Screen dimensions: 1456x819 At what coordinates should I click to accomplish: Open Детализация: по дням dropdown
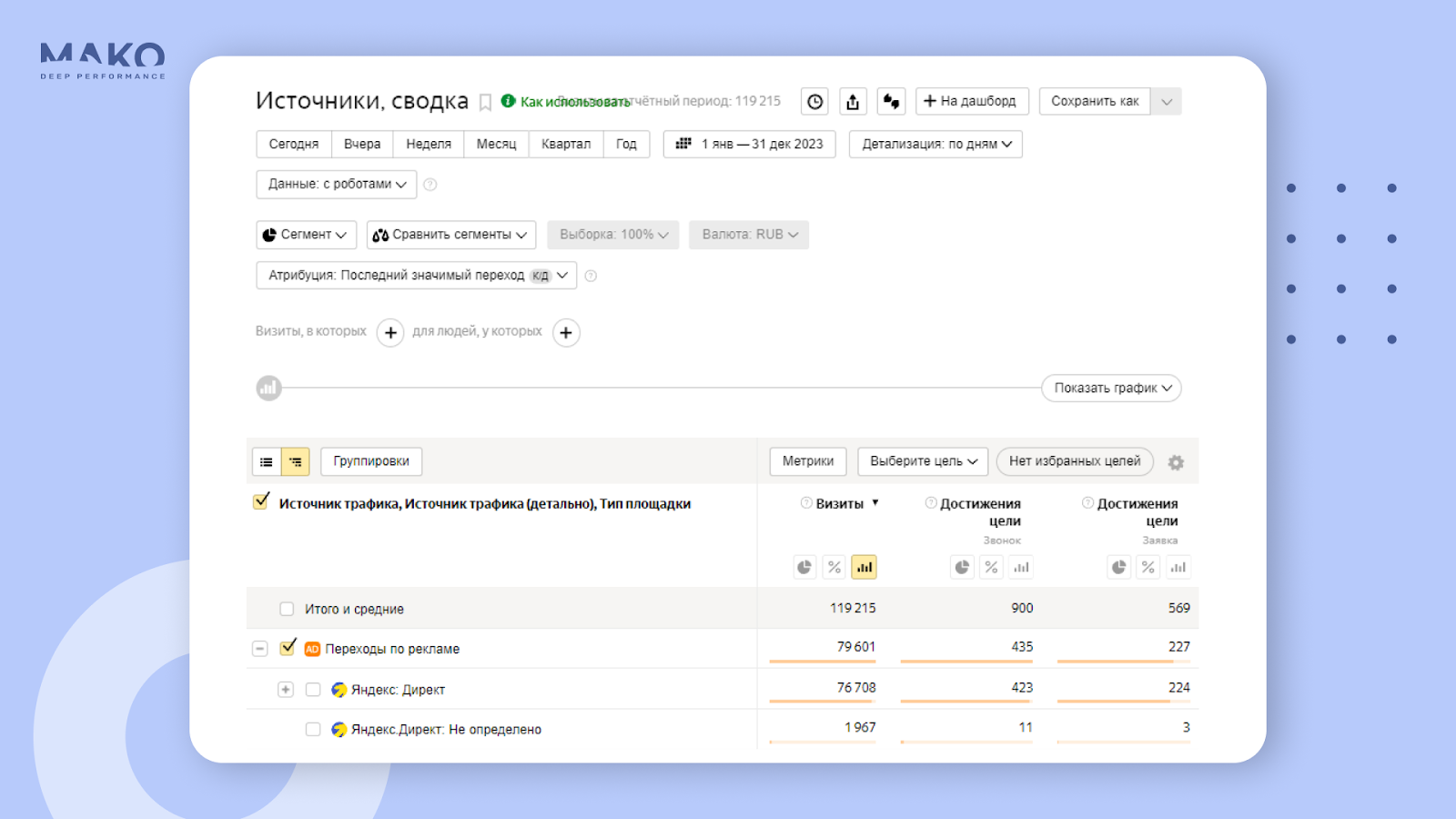coord(935,145)
